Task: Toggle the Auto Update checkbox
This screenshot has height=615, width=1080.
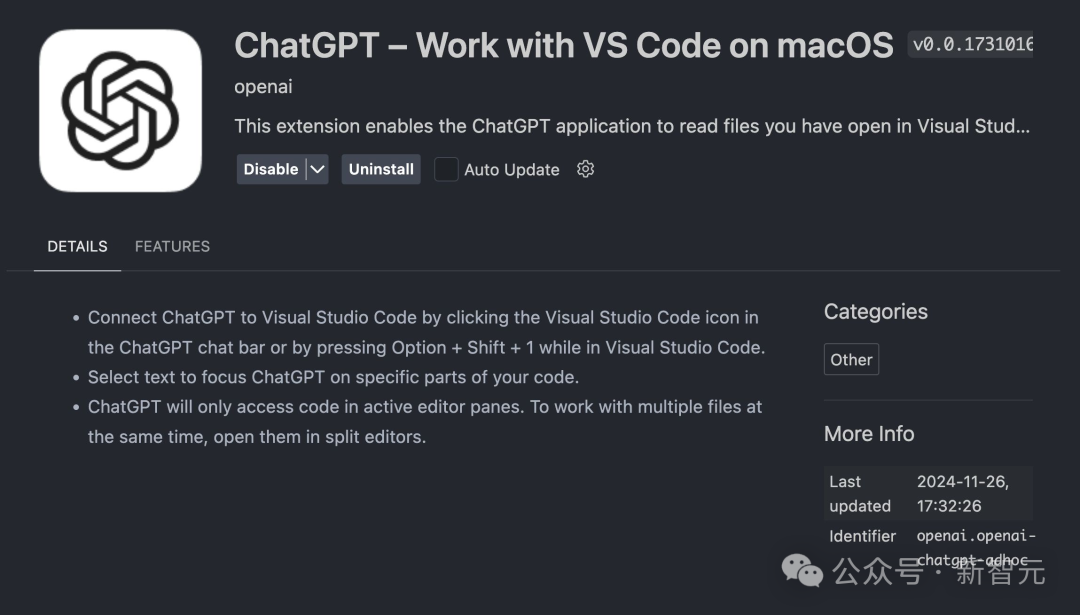Action: (446, 169)
